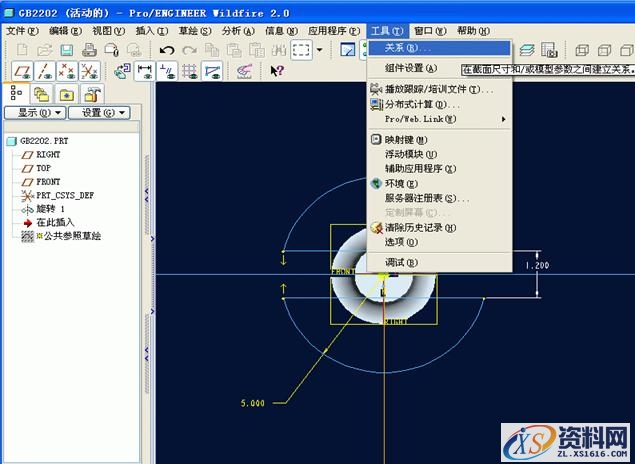Open the 插入 menu
This screenshot has width=635, height=464.
pyautogui.click(x=151, y=31)
